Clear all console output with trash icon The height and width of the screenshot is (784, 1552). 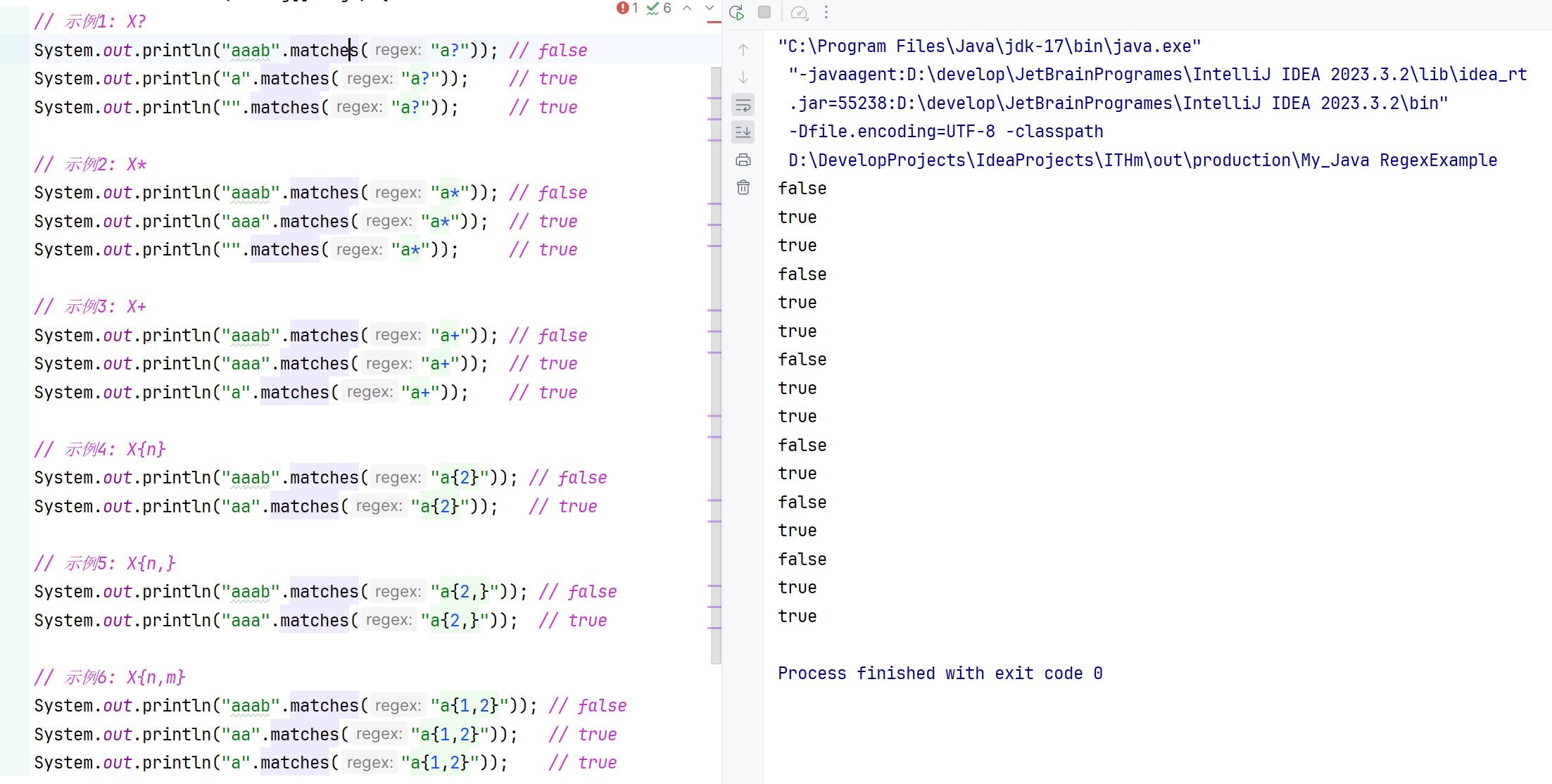click(x=743, y=187)
